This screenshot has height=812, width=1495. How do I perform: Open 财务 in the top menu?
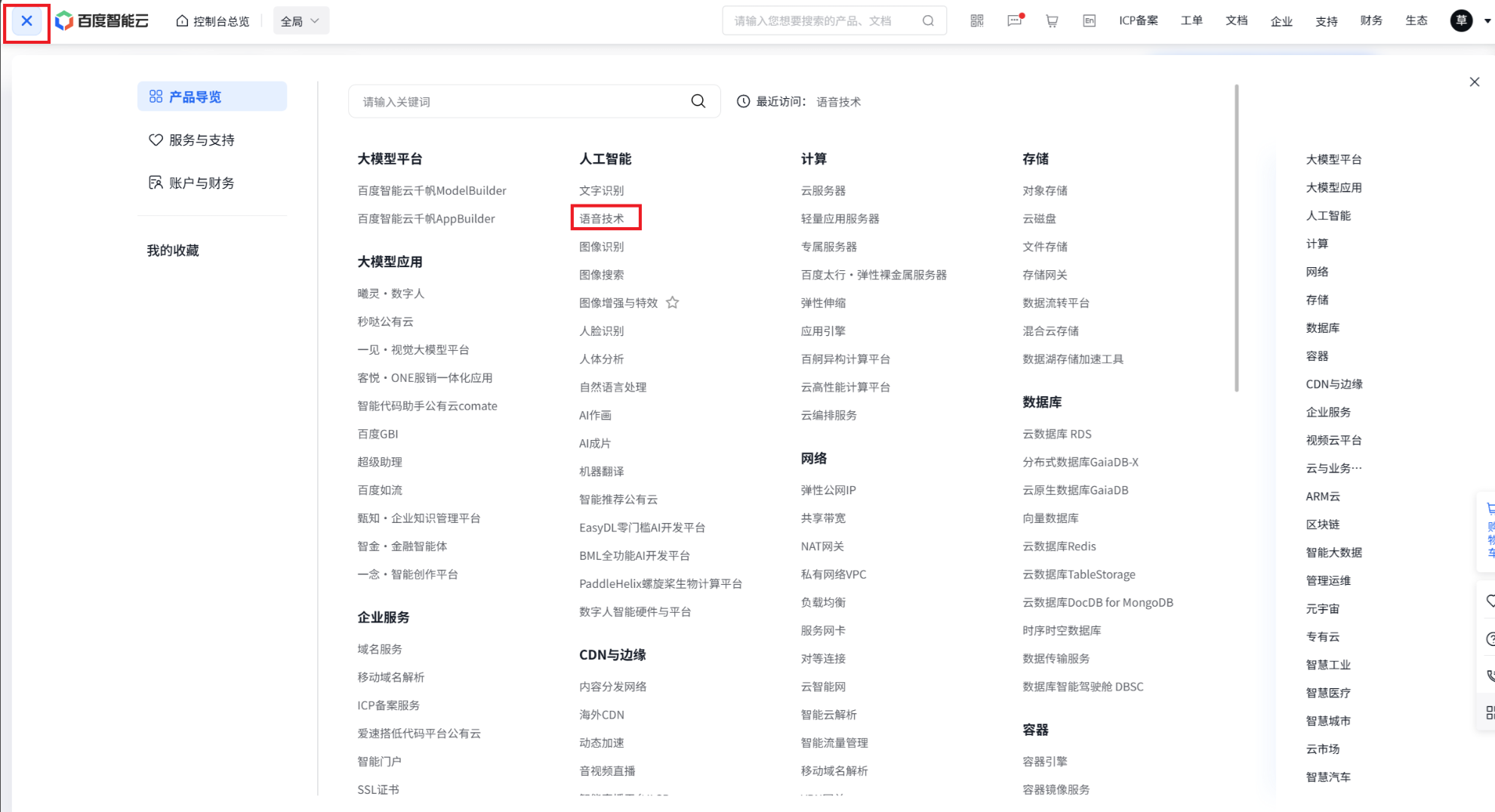tap(1371, 21)
